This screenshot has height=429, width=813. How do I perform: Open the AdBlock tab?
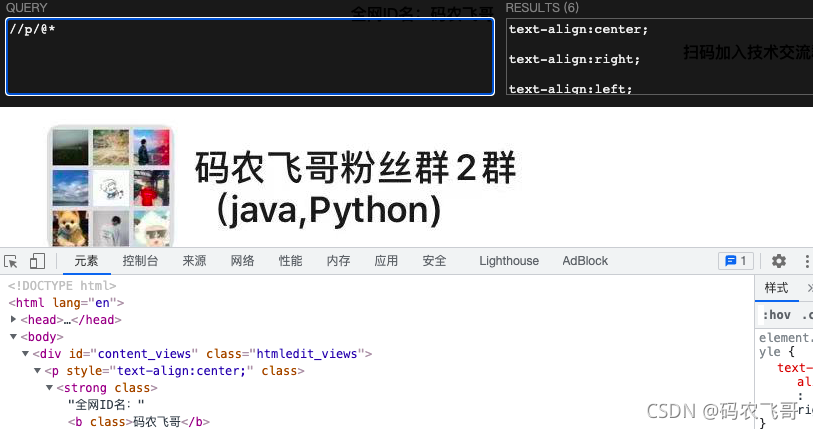[585, 261]
